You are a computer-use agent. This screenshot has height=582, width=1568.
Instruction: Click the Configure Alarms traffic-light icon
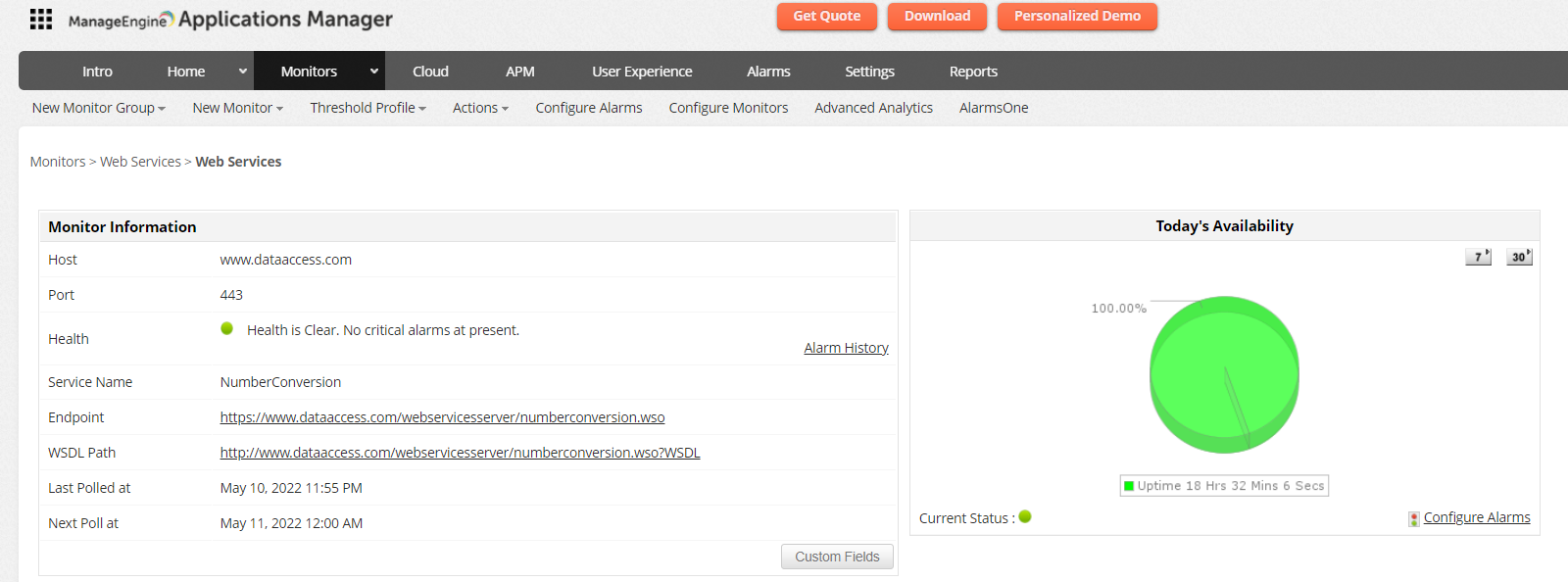[1414, 518]
